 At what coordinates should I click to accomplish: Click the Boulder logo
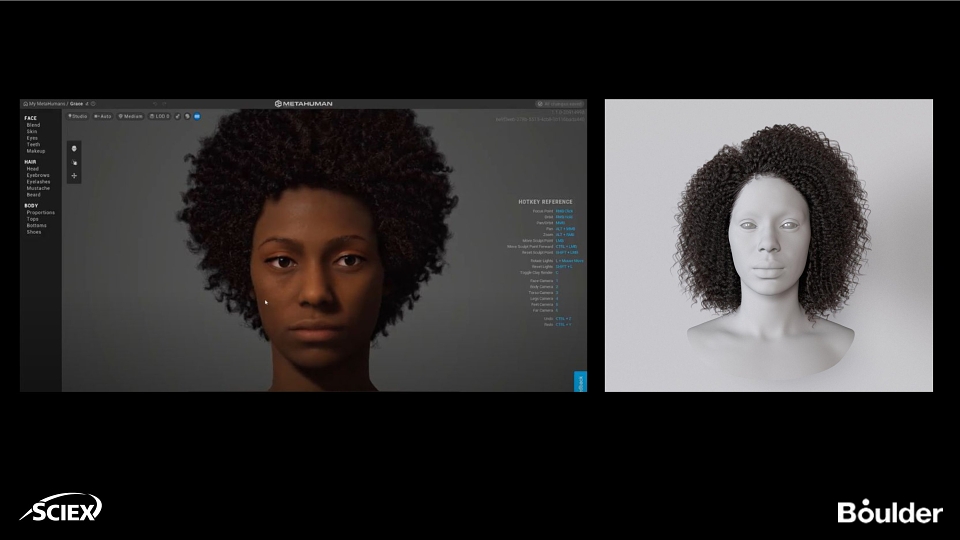tap(890, 512)
